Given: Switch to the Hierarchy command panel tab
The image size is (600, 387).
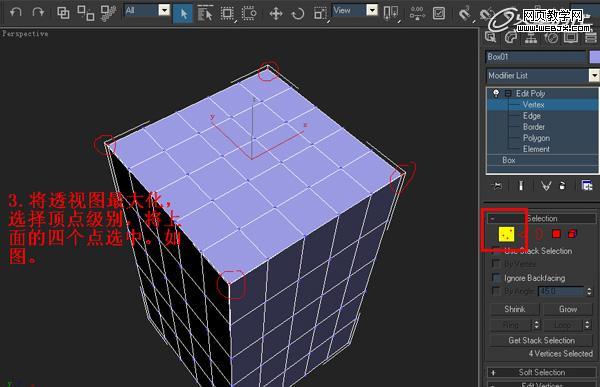Looking at the screenshot, I should pyautogui.click(x=530, y=38).
